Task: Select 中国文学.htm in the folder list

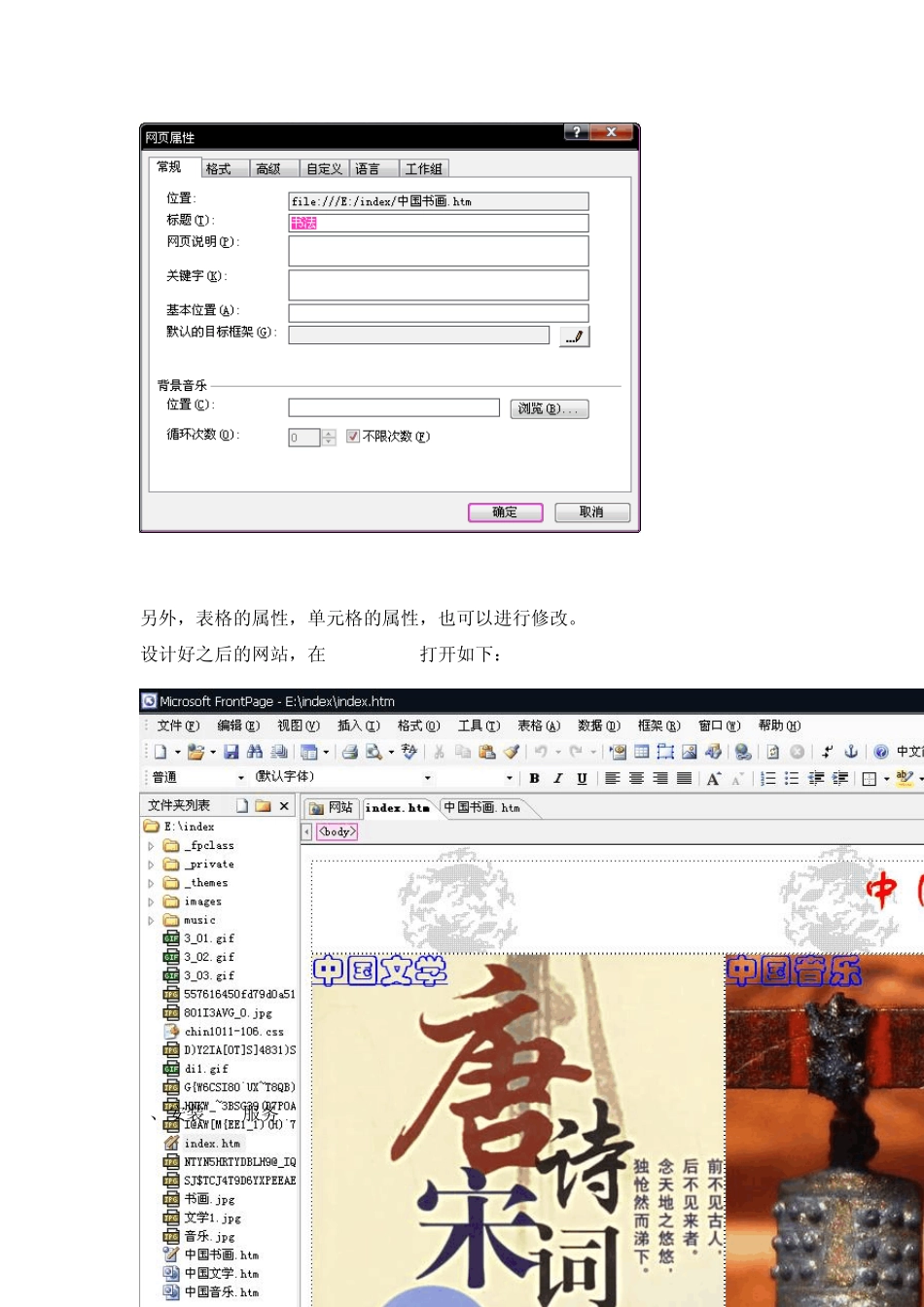Action: click(x=211, y=1274)
